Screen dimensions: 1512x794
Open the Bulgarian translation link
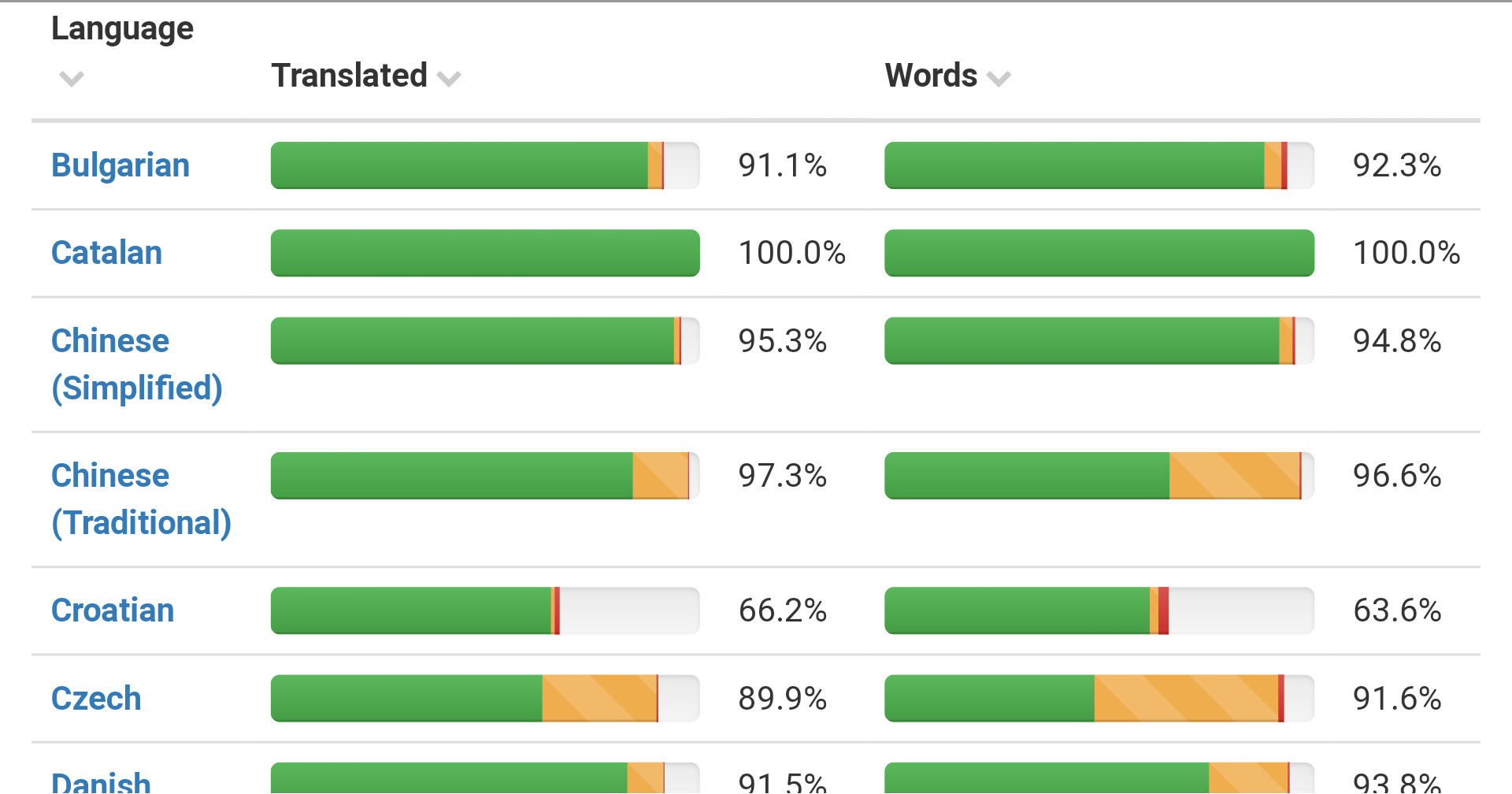coord(120,165)
